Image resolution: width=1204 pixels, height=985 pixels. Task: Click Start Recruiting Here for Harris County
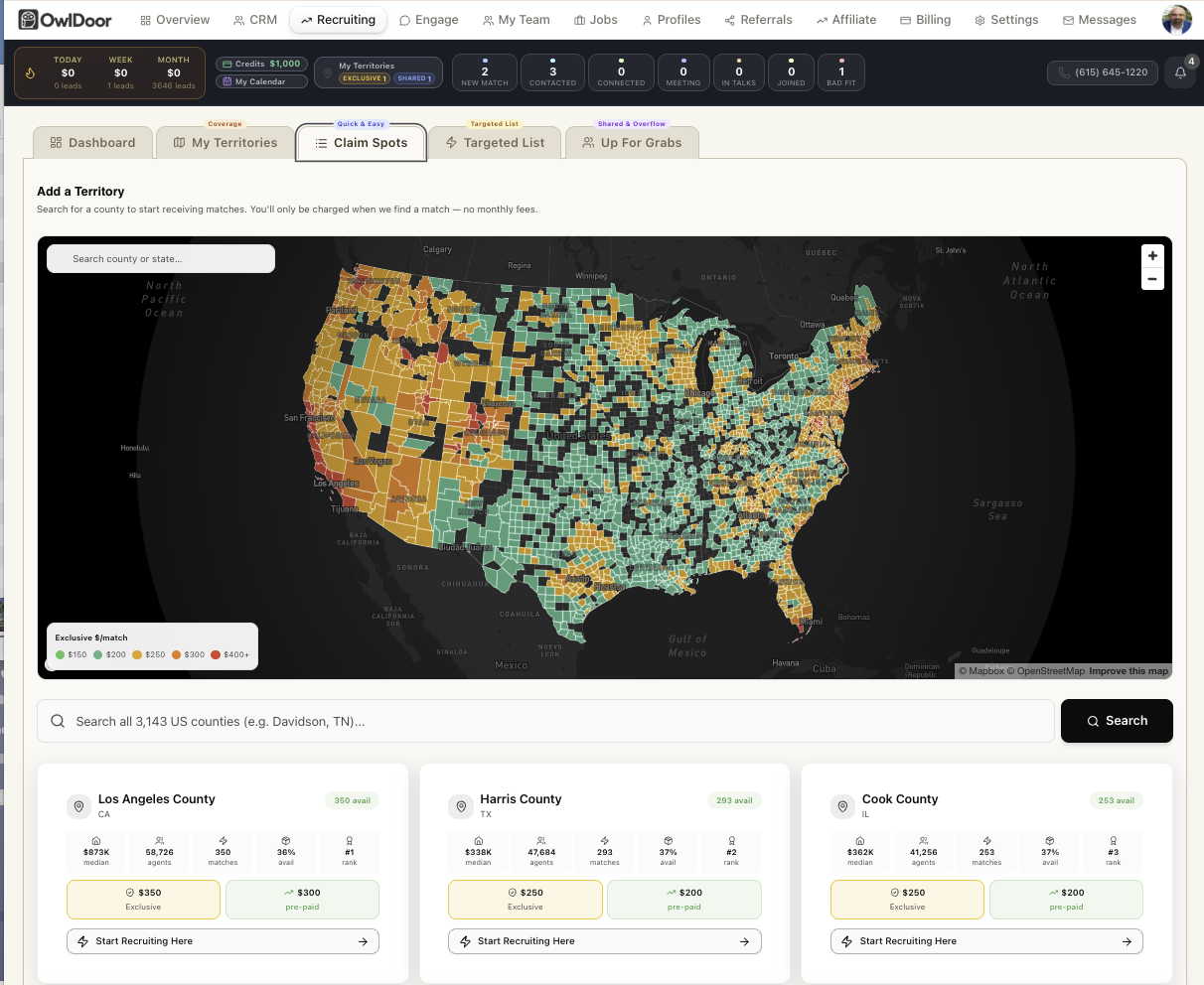click(x=604, y=941)
